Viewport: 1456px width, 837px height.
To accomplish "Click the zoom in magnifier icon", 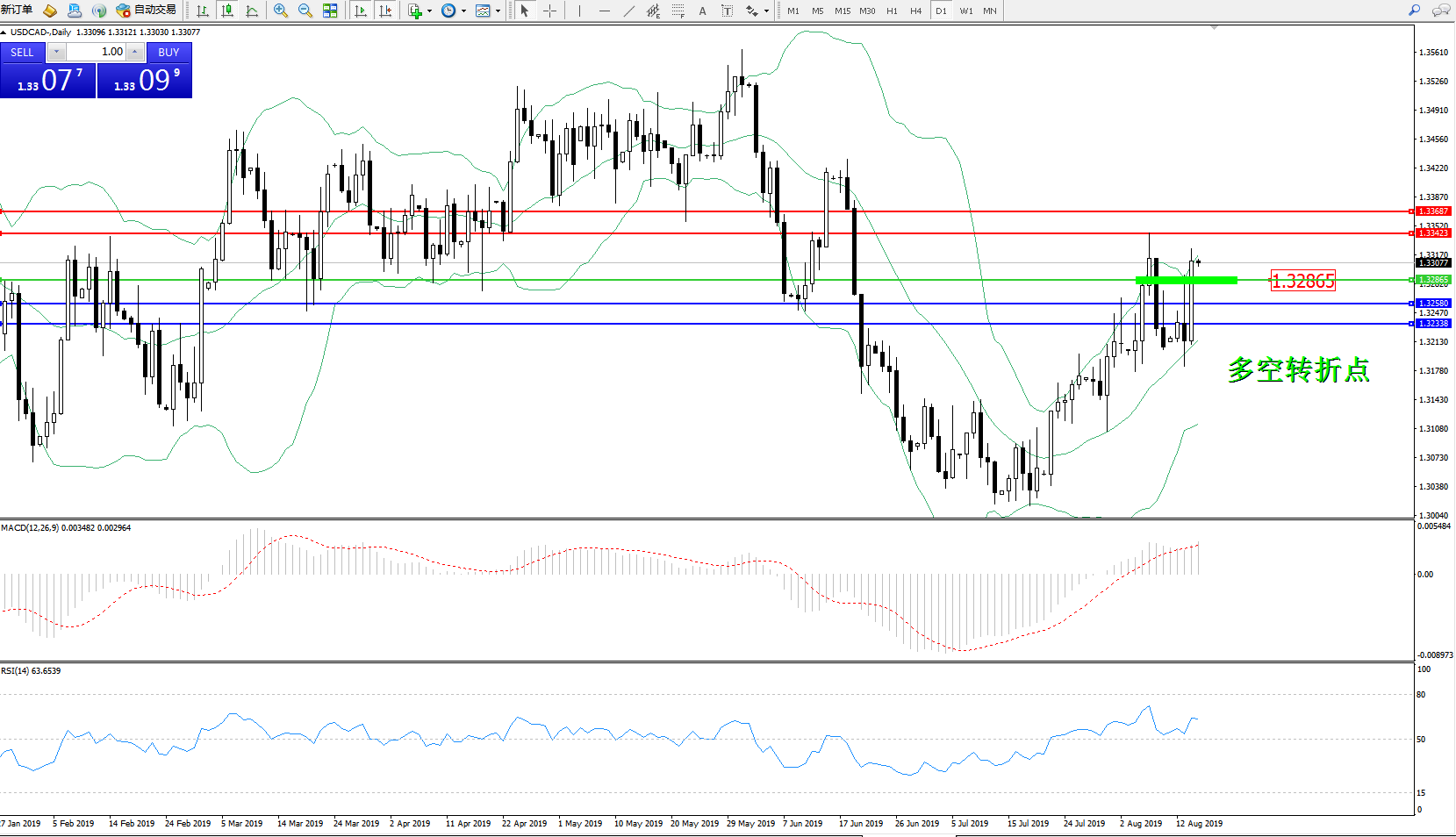I will (281, 11).
